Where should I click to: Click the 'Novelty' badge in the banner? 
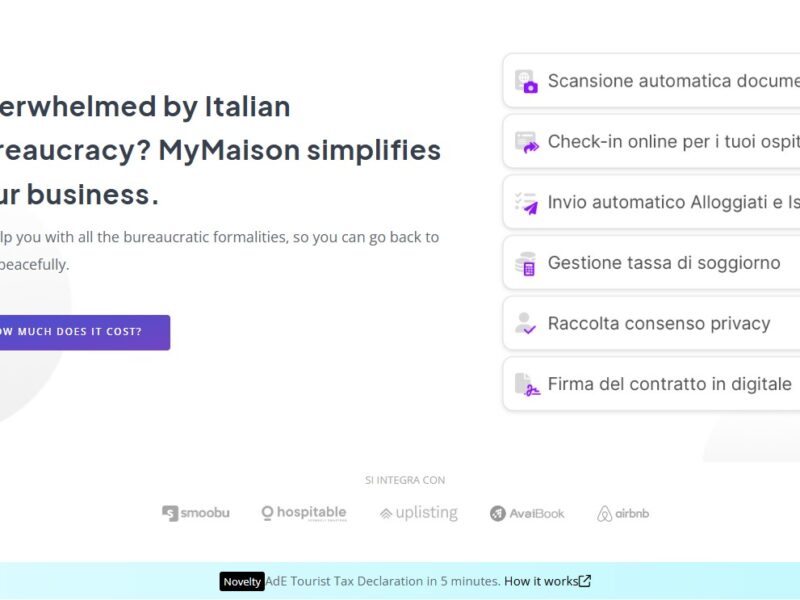[x=242, y=582]
